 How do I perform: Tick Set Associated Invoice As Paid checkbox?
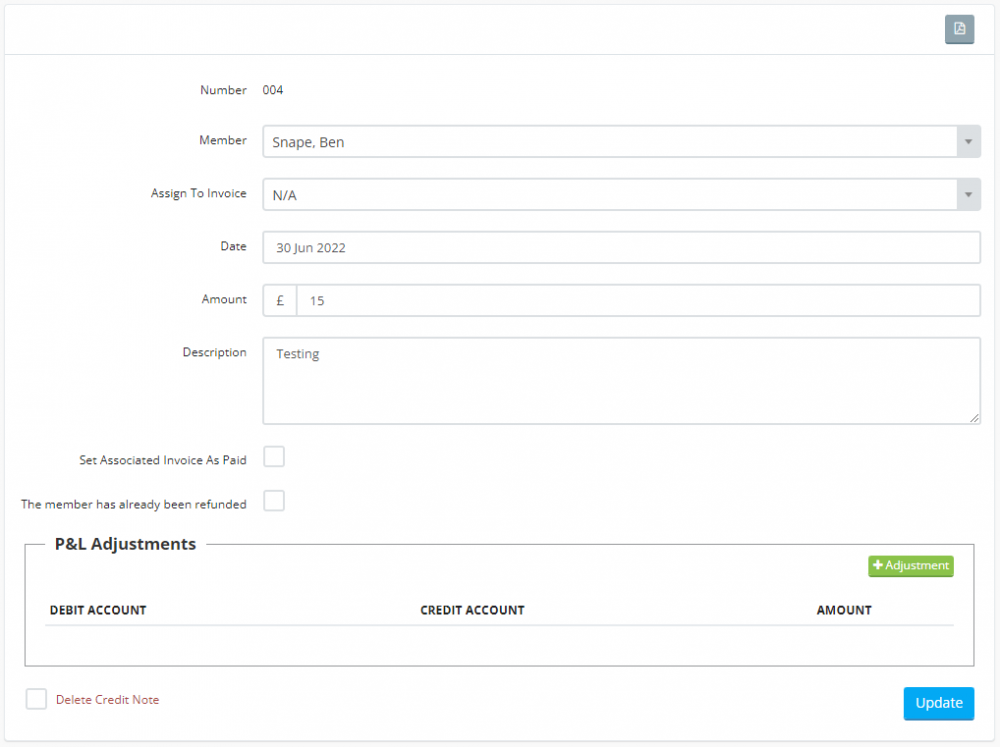[x=274, y=457]
